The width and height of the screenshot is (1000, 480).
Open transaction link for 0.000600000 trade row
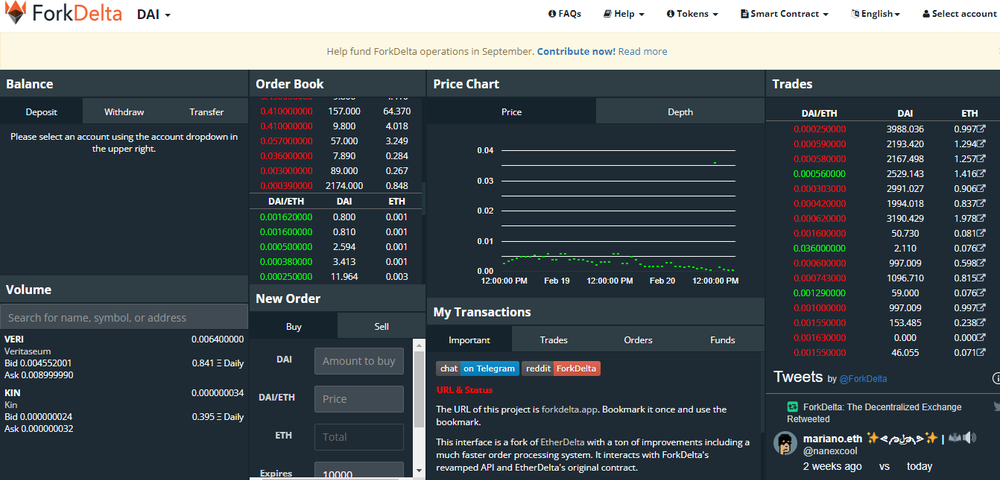[x=982, y=263]
